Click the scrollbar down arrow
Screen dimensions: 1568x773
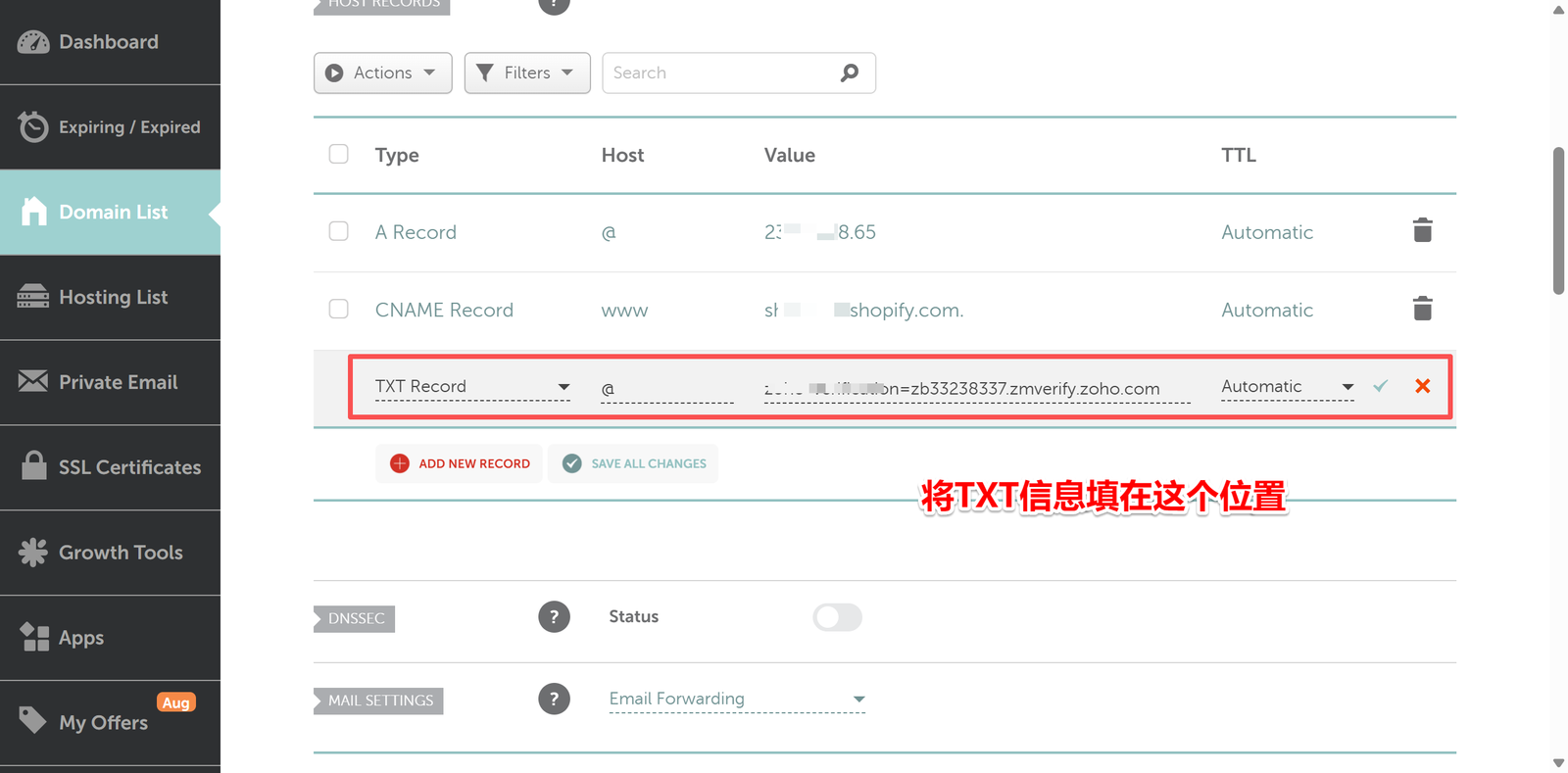pos(1558,762)
